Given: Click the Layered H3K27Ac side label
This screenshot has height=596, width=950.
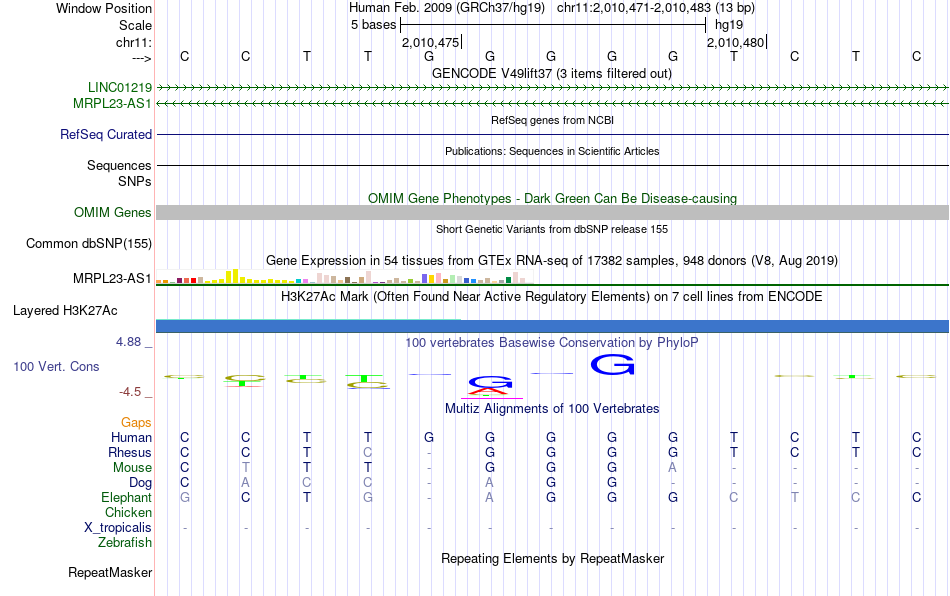Looking at the screenshot, I should 65,311.
